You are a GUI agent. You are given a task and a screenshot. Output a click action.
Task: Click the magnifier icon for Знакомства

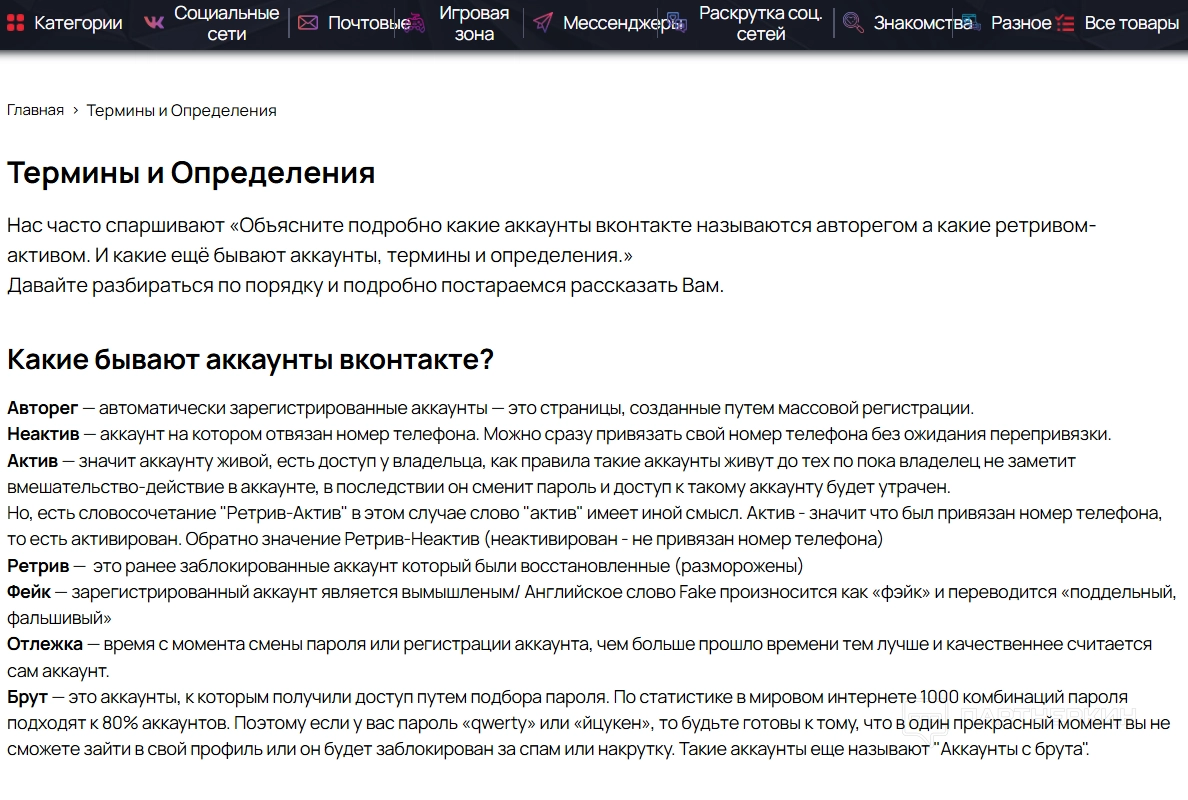point(853,23)
